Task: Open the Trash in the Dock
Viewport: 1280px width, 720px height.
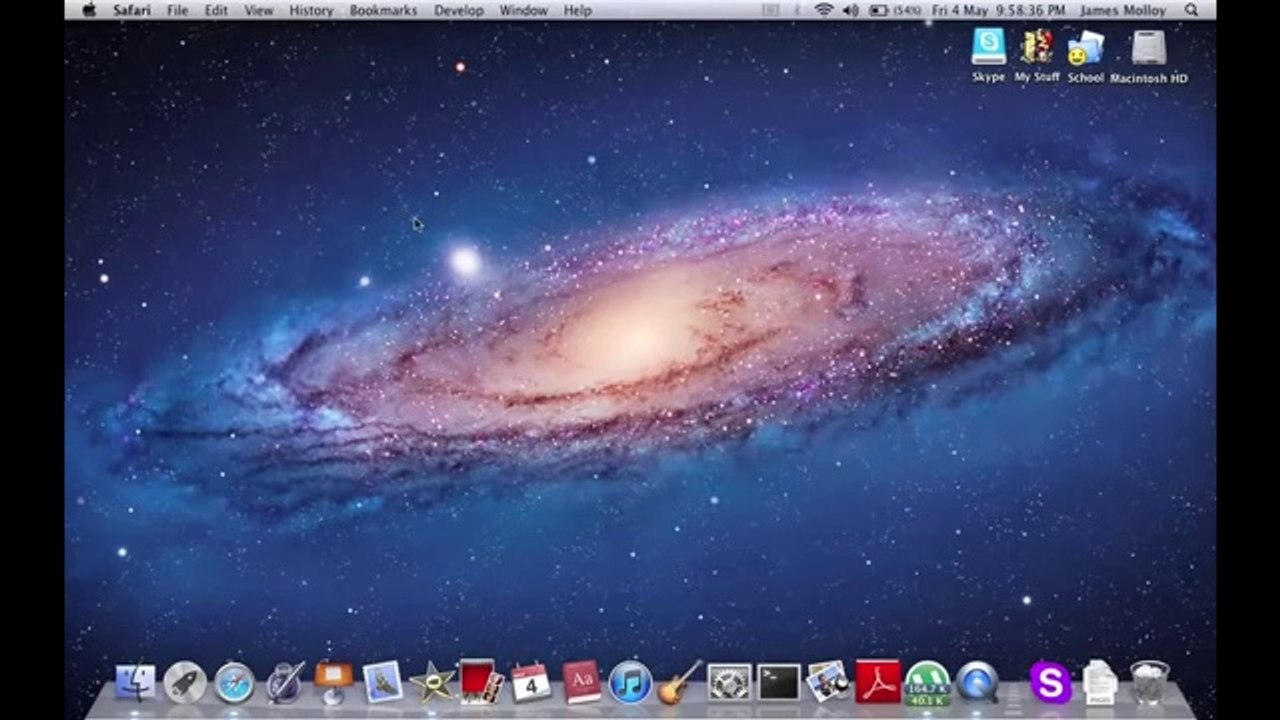Action: pyautogui.click(x=1150, y=683)
